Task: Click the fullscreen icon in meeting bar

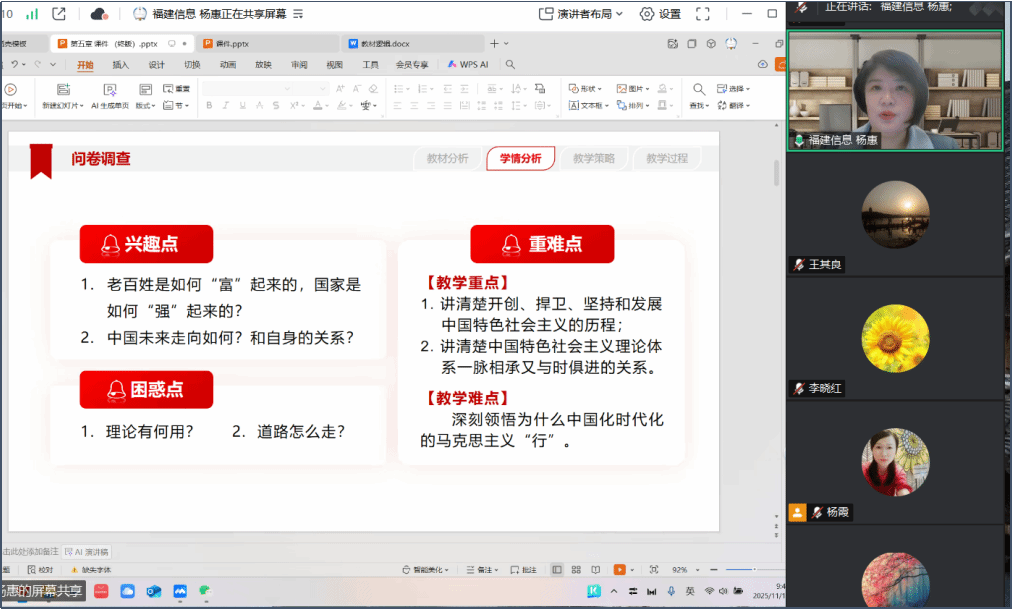Action: (x=703, y=14)
